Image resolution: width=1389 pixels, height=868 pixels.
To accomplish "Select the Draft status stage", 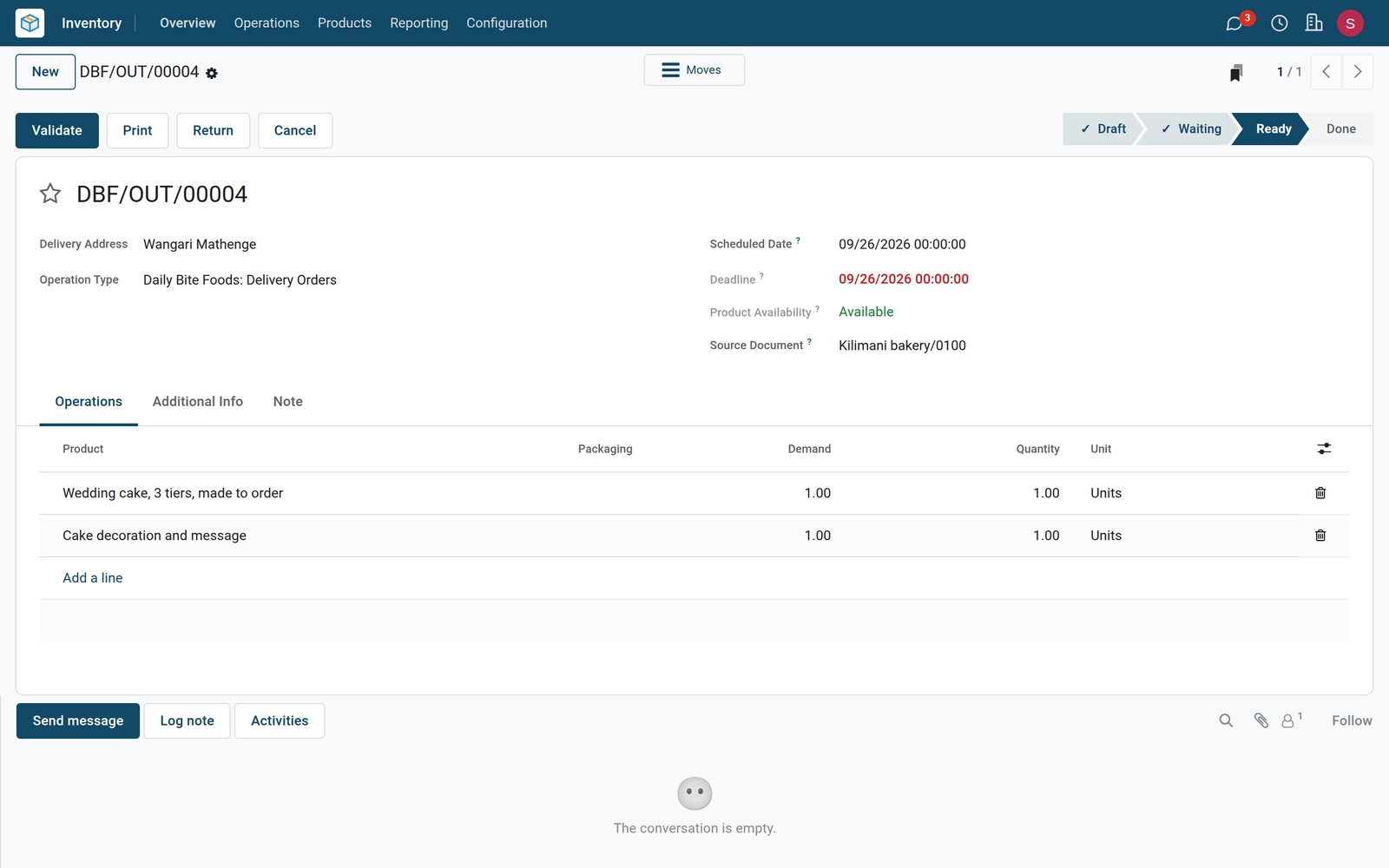I will [1103, 129].
